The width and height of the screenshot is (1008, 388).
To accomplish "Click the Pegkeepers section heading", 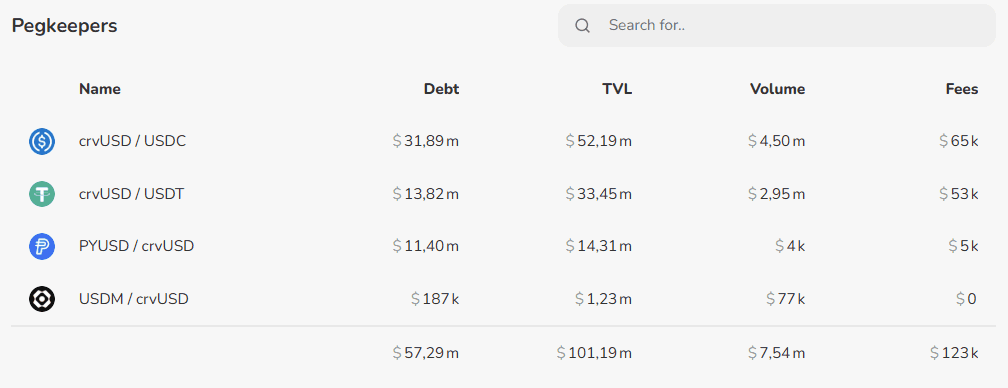I will point(64,26).
